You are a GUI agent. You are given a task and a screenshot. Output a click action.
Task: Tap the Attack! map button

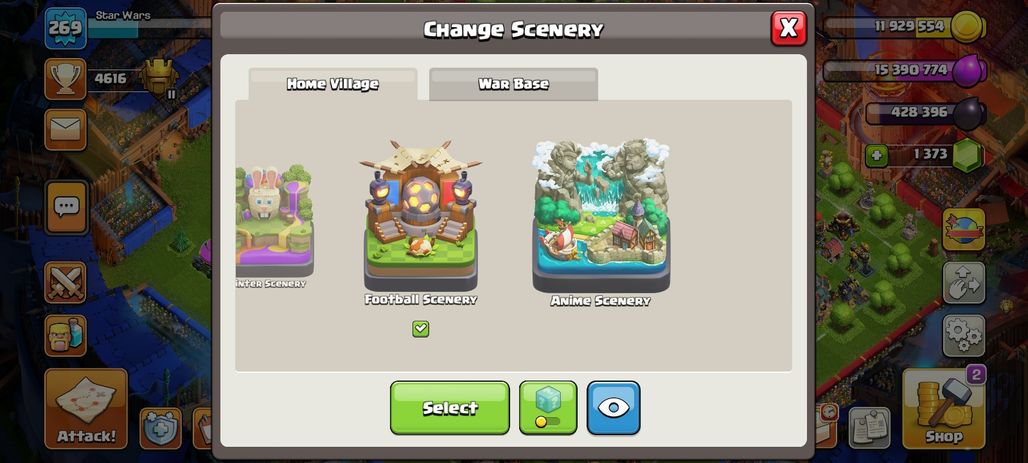tap(86, 409)
